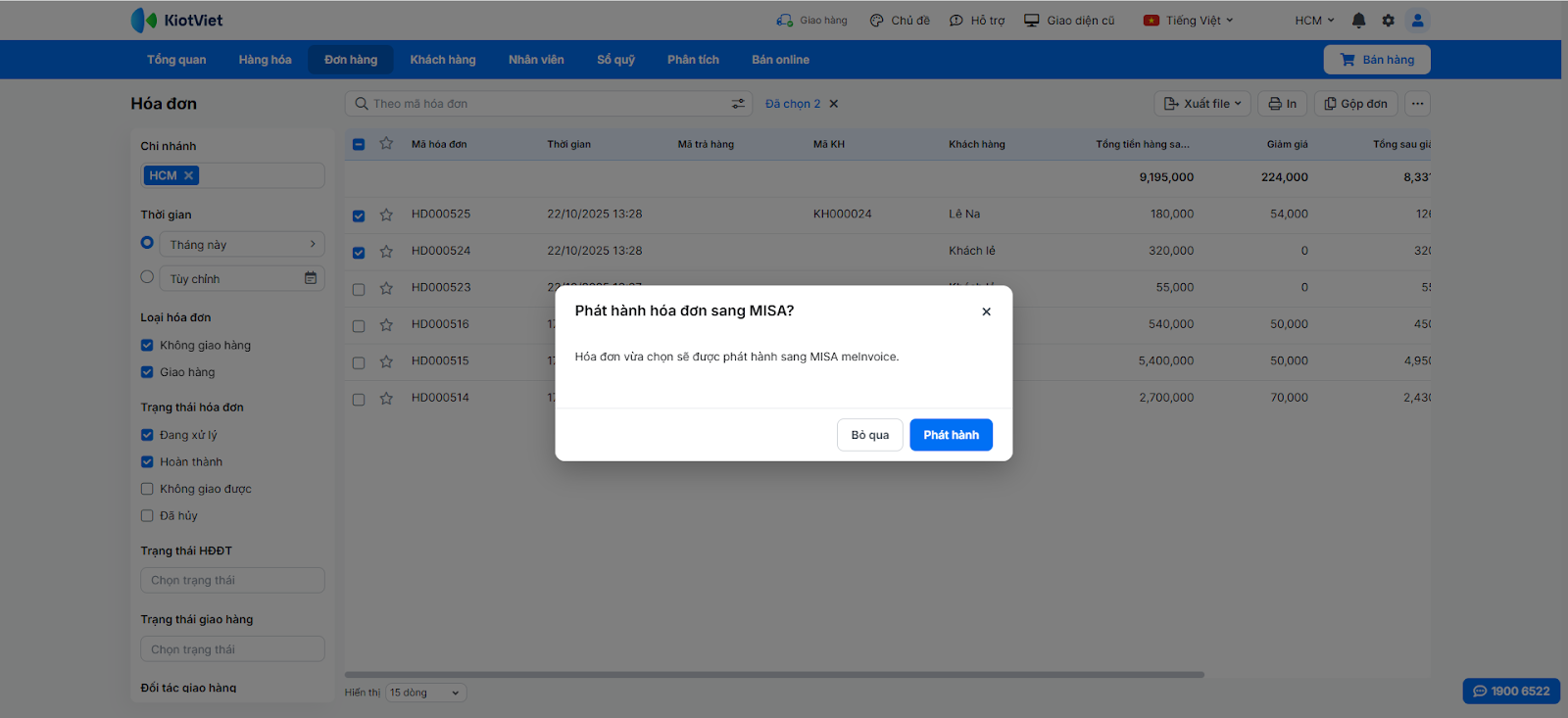Uncheck Giao hàng filter
This screenshot has height=718, width=1568.
pos(147,372)
